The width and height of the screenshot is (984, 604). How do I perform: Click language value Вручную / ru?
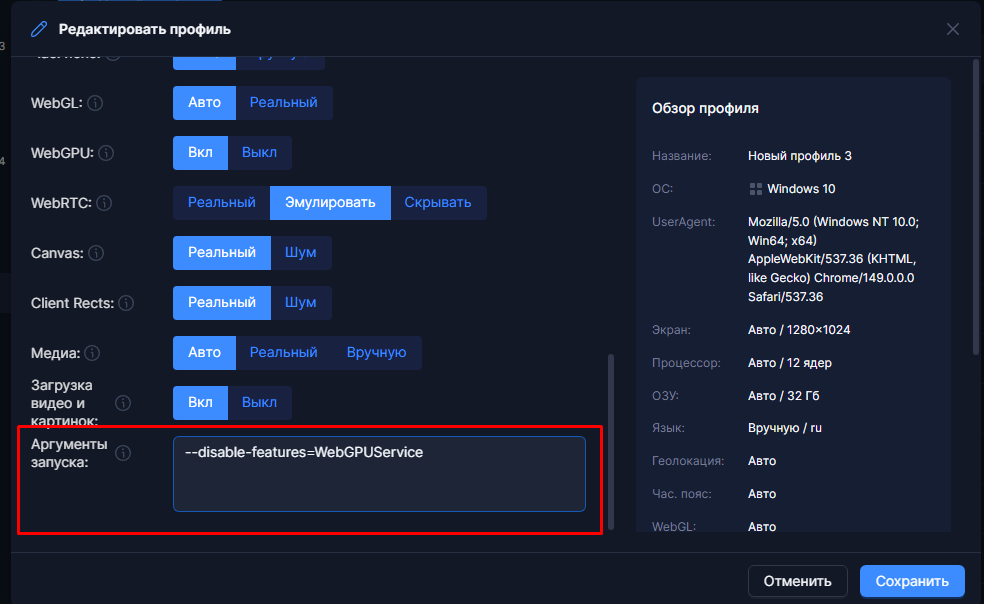point(784,428)
